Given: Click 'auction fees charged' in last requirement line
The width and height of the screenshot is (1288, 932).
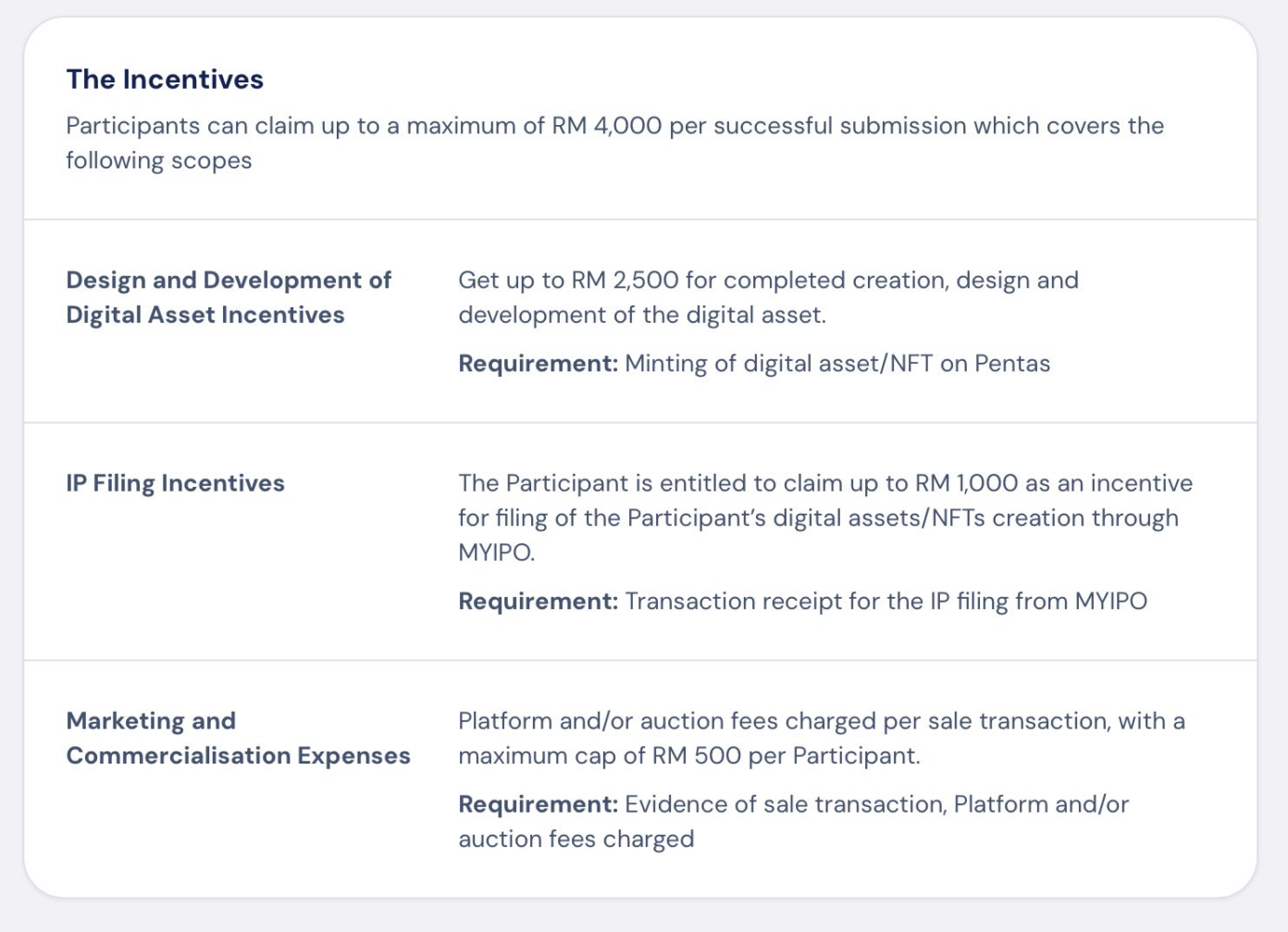Looking at the screenshot, I should [x=576, y=839].
